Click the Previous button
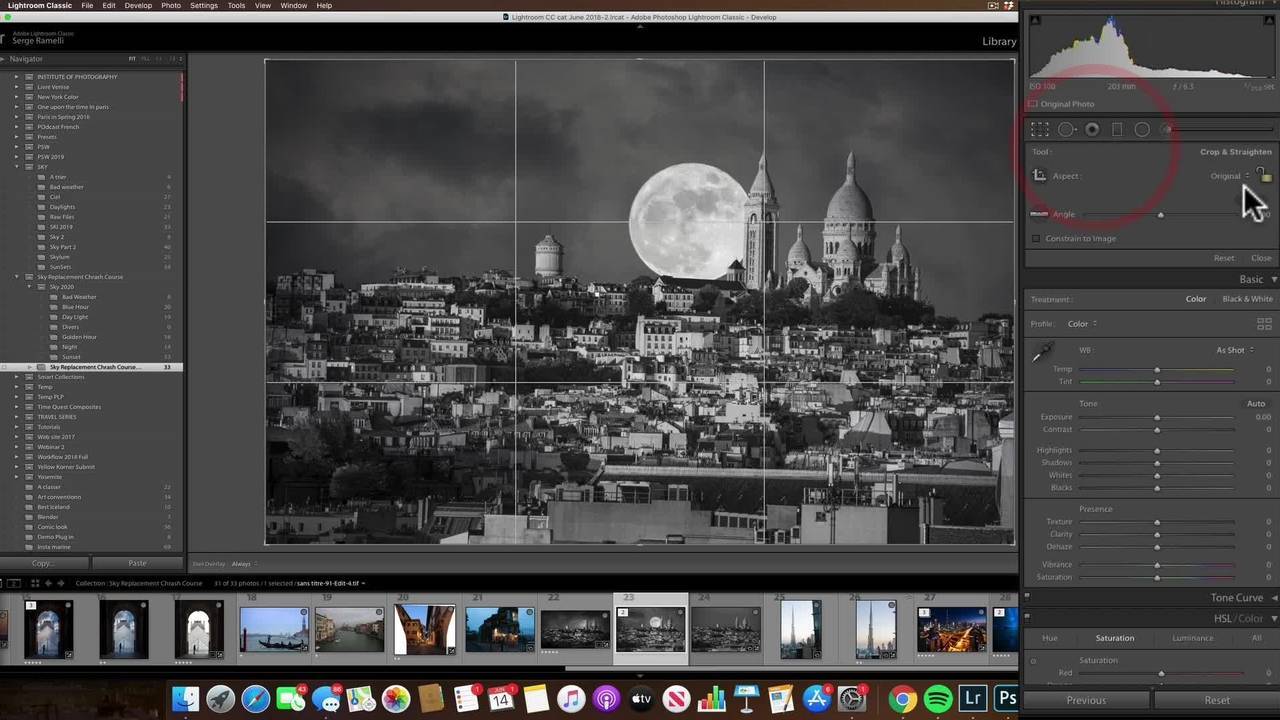 click(1086, 700)
